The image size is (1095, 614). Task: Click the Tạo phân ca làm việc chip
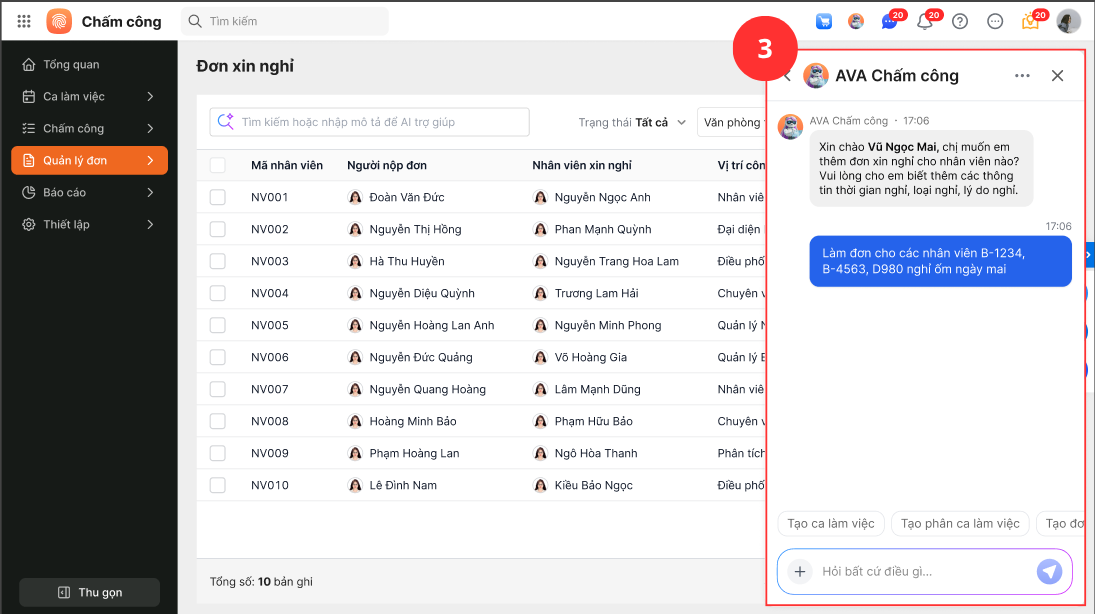(960, 523)
